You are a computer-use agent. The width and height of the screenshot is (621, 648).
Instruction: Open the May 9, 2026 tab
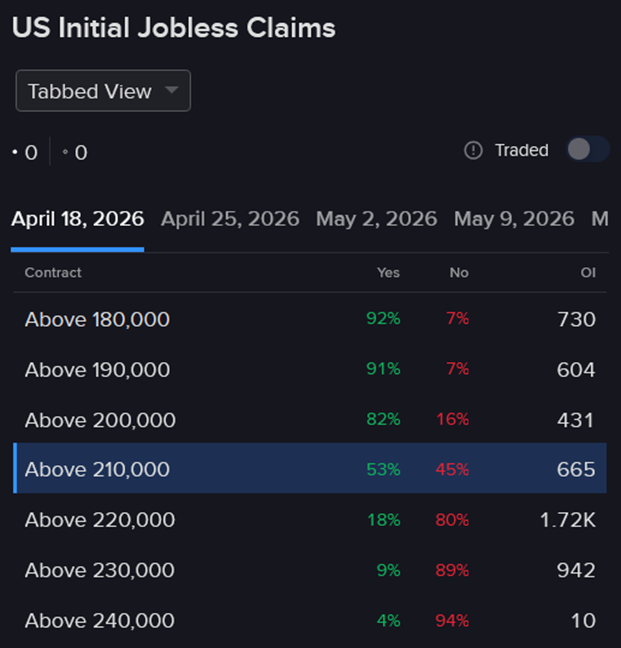514,218
